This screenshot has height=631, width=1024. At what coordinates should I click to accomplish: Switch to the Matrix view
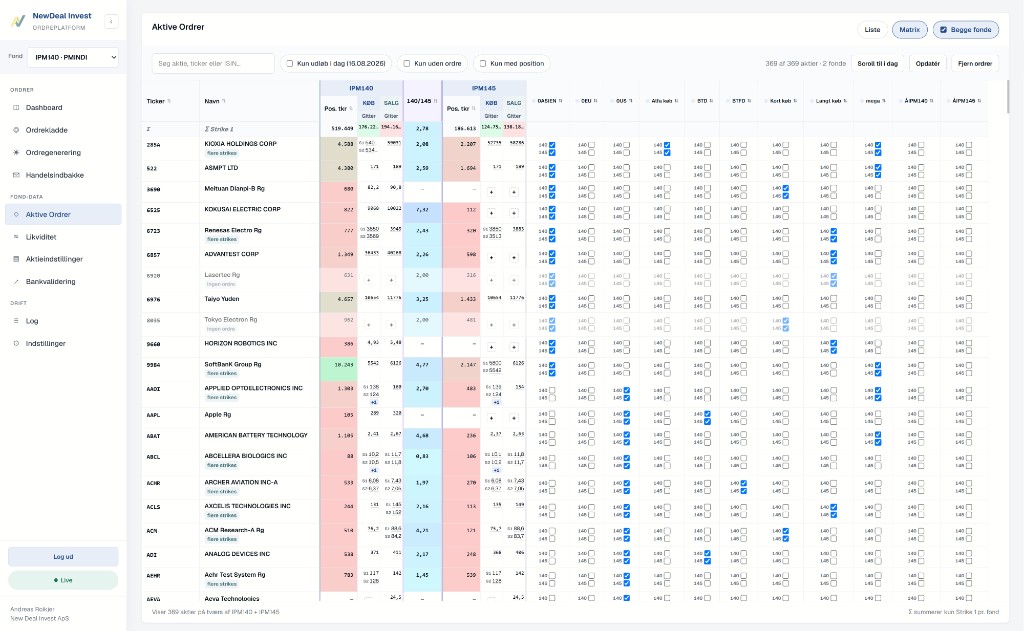pyautogui.click(x=909, y=29)
